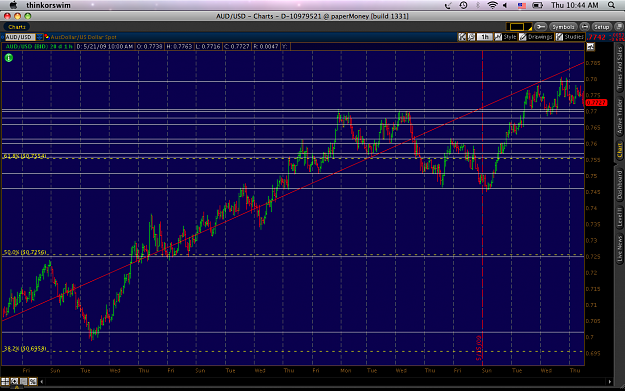Click the chart scale icon above price axis
The height and width of the screenshot is (391, 625).
coord(590,47)
